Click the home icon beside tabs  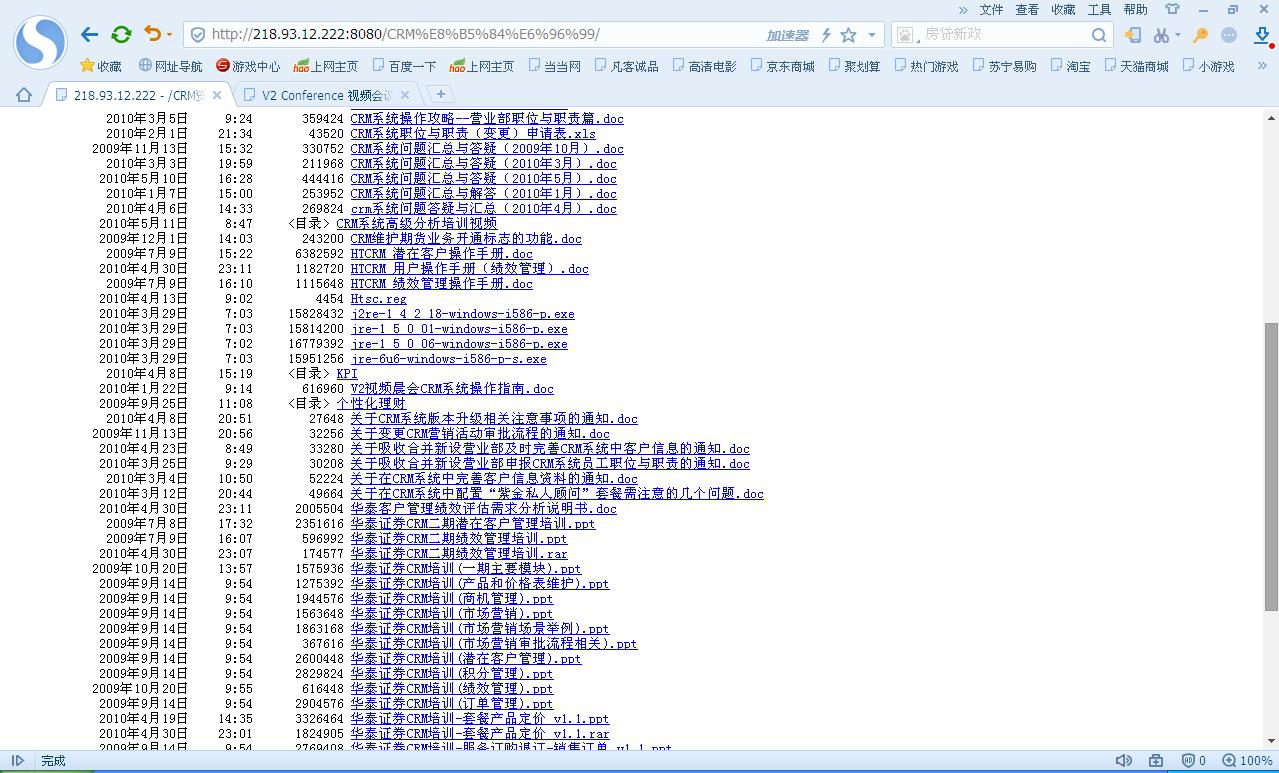24,95
